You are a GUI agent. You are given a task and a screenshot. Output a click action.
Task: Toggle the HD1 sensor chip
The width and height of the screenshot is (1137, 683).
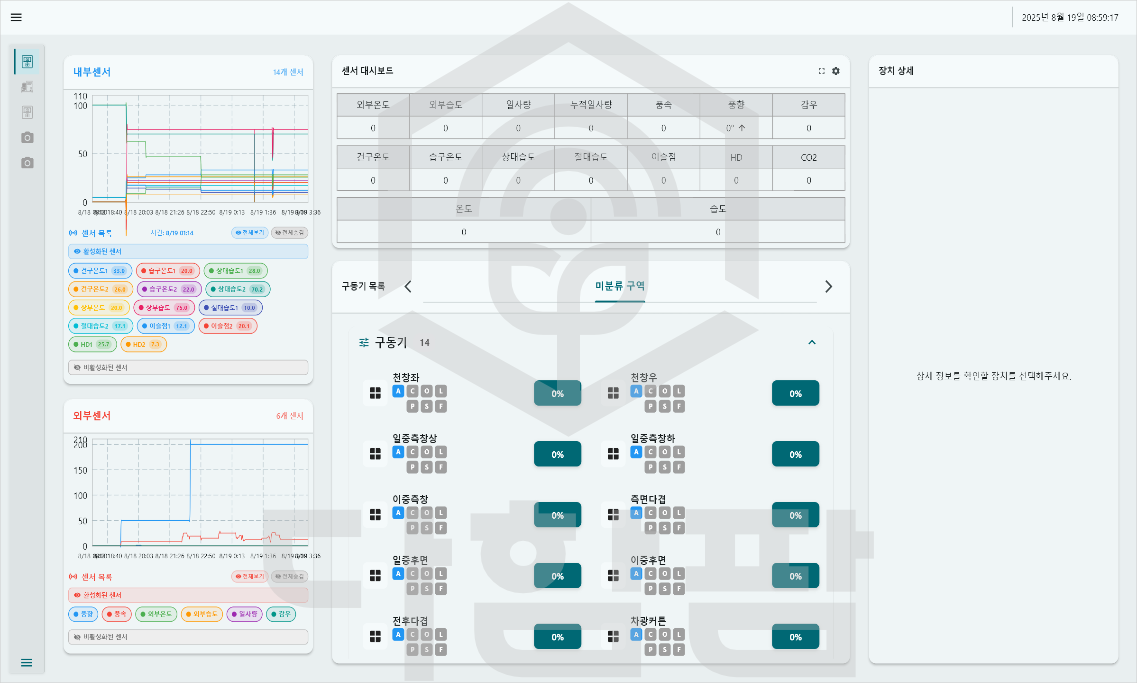(x=92, y=344)
